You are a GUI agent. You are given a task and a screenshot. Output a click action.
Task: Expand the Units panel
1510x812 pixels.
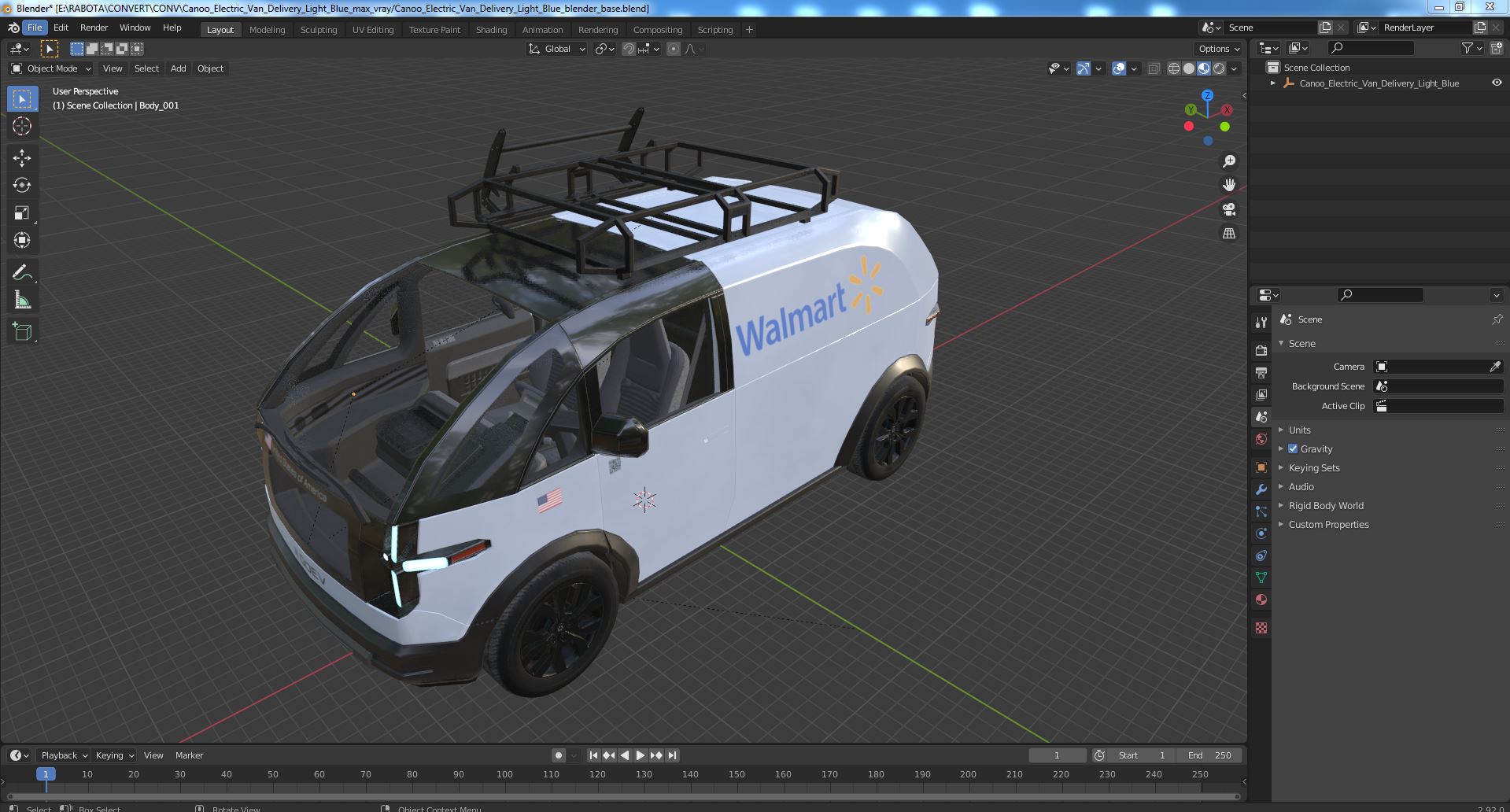coord(1299,430)
